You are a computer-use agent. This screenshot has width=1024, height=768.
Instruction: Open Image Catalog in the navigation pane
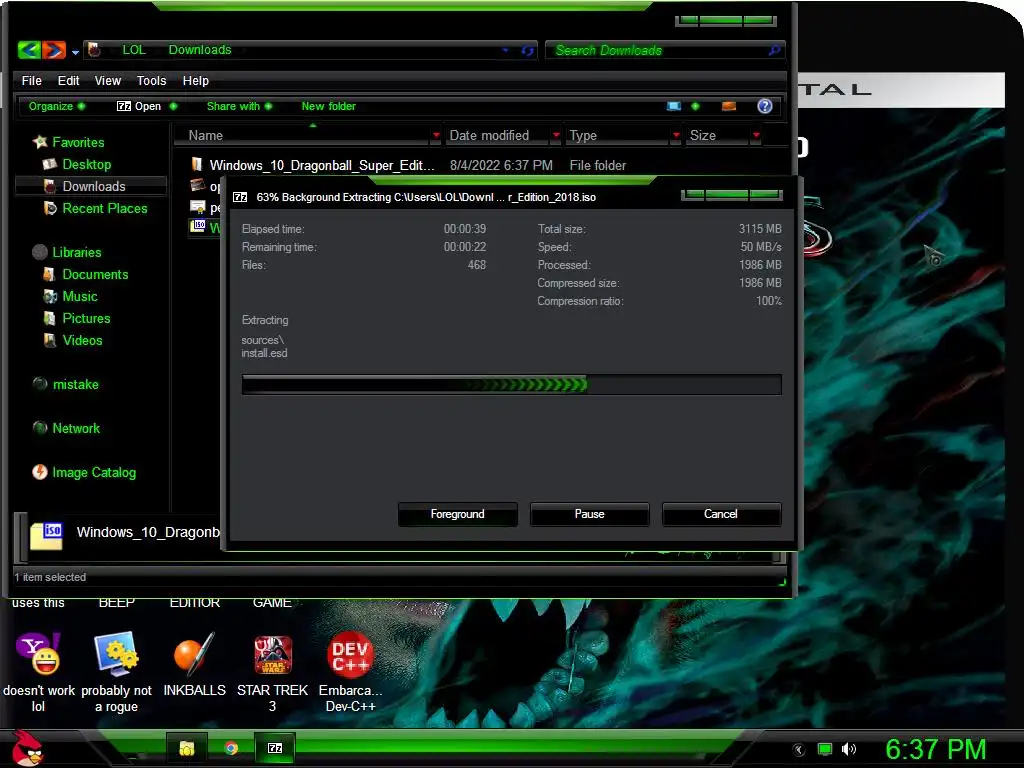coord(93,472)
